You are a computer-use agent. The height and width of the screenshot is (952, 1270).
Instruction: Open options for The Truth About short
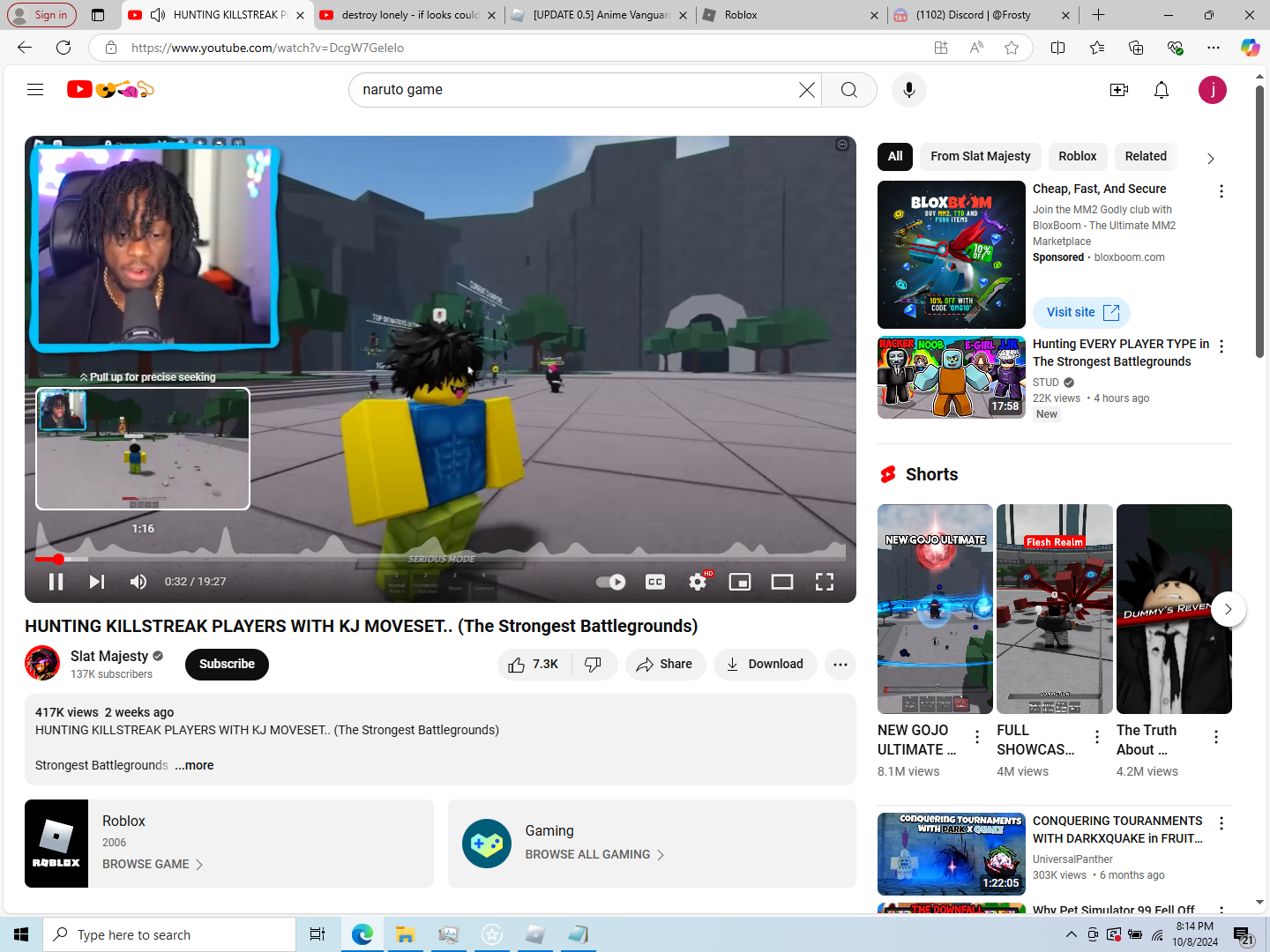click(x=1216, y=737)
